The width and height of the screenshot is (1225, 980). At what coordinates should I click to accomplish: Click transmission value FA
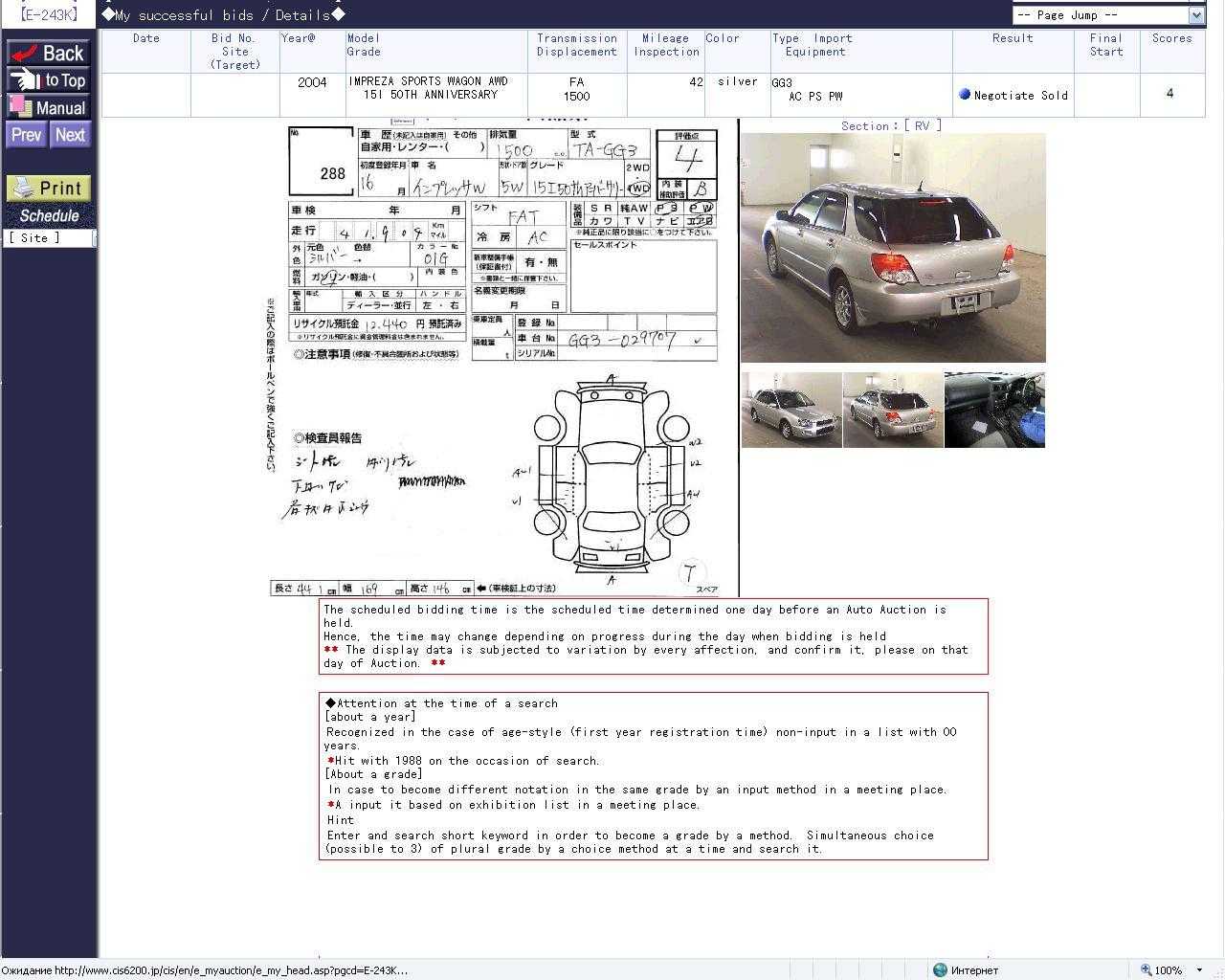(x=576, y=82)
